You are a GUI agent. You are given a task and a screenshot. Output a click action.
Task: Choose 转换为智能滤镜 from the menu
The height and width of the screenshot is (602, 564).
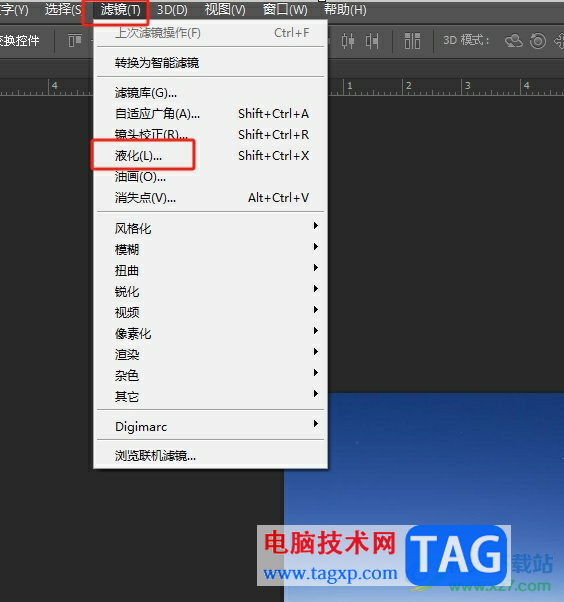210,62
